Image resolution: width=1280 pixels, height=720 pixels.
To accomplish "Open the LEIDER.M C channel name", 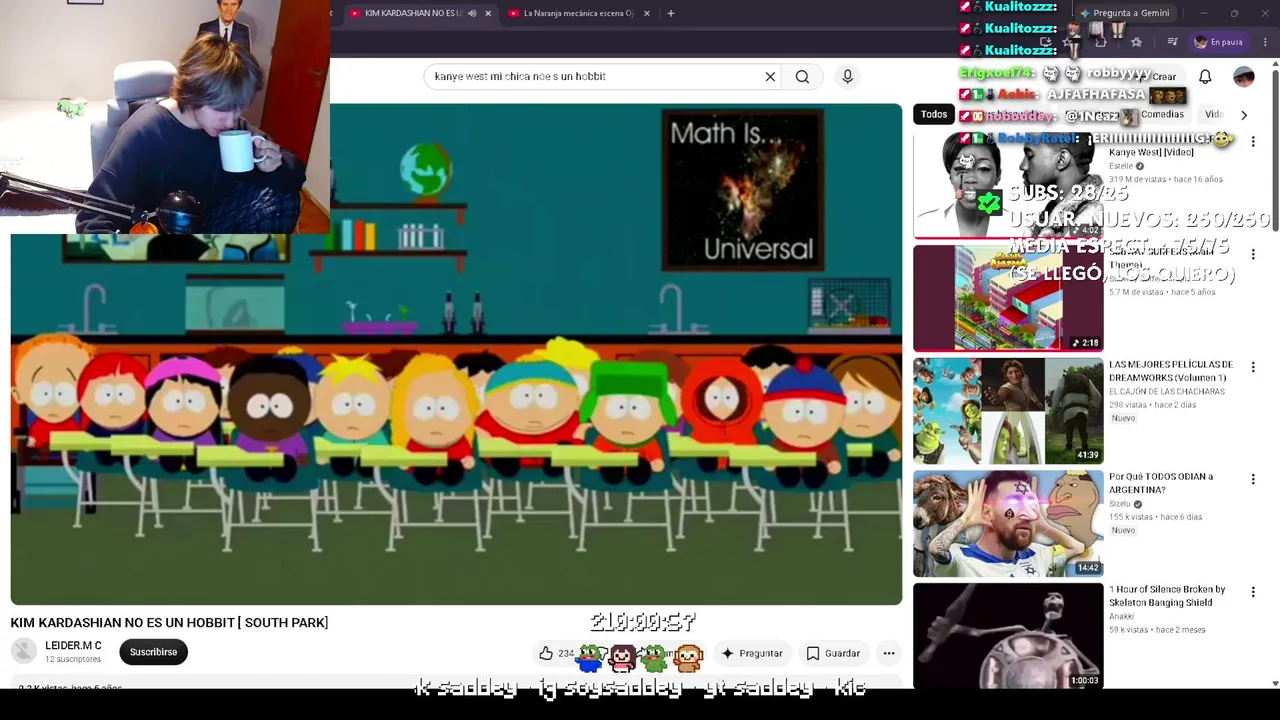I will click(x=73, y=646).
